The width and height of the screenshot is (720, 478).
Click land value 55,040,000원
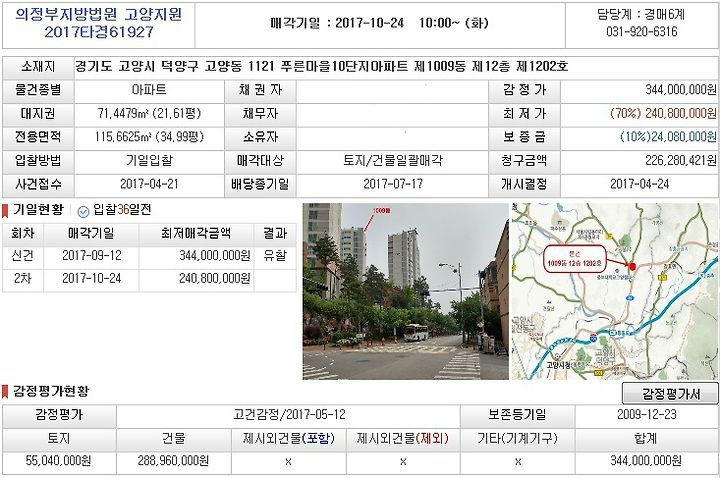58,461
